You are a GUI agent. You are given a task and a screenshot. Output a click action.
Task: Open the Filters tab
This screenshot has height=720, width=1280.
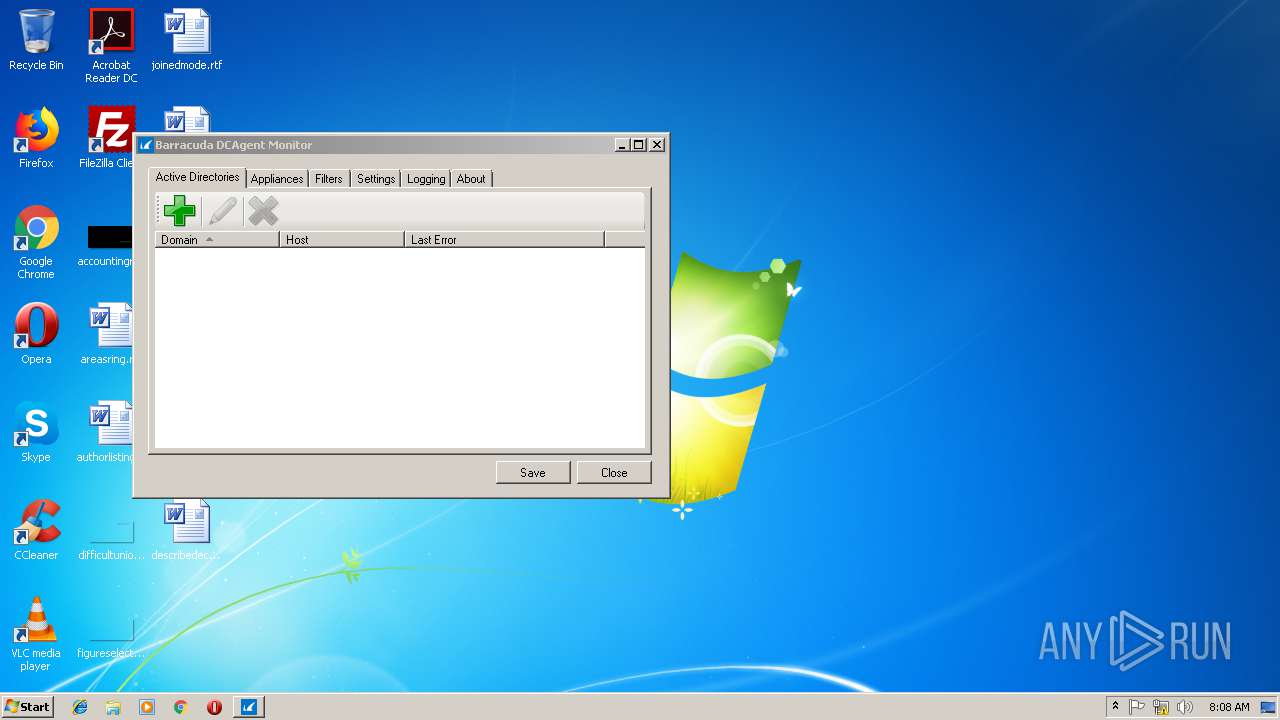click(329, 179)
